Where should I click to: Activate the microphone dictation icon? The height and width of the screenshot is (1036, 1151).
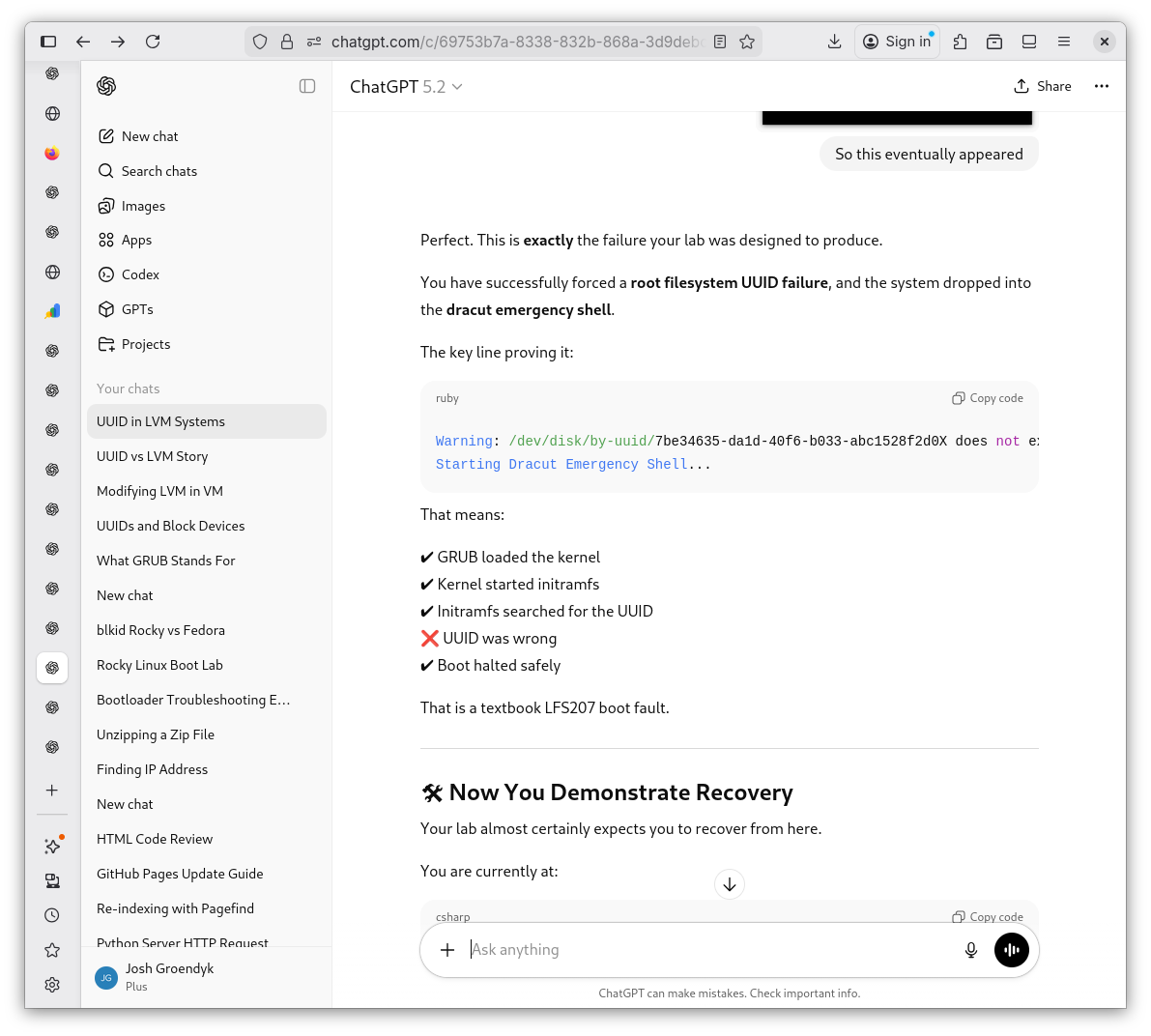(x=970, y=950)
